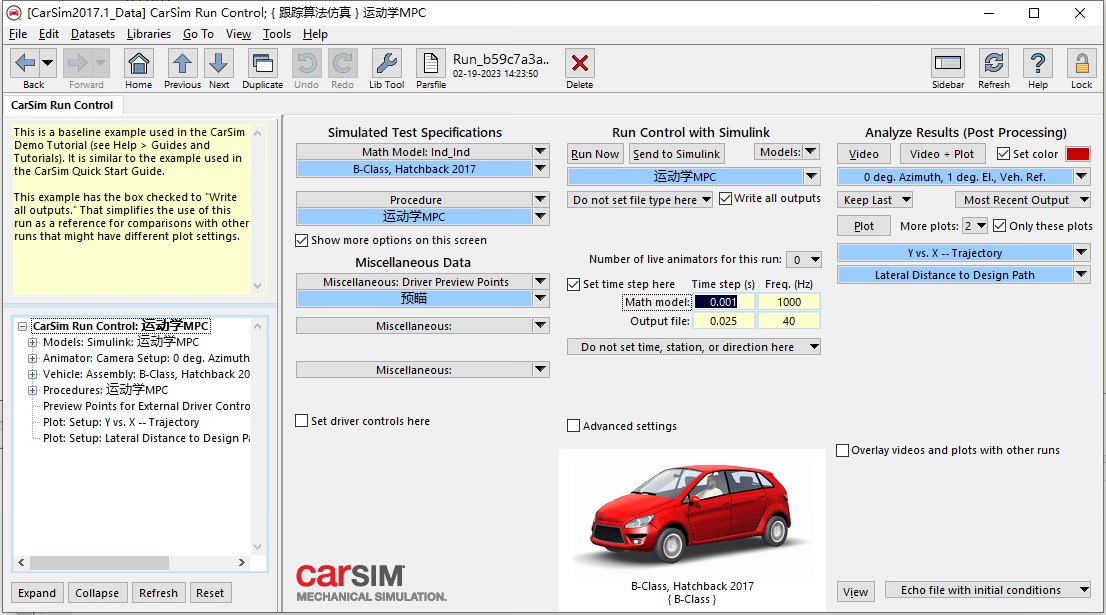The image size is (1106, 615).
Task: Click the Forward arrow toolbar icon
Action: [x=77, y=63]
